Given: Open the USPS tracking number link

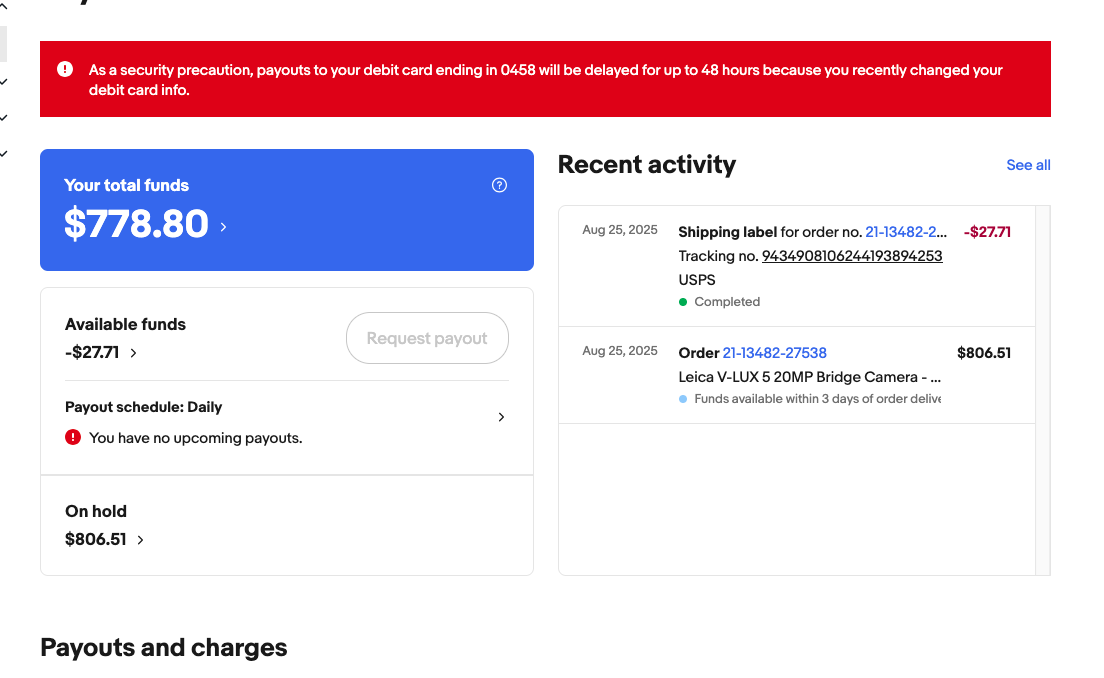Looking at the screenshot, I should (852, 256).
